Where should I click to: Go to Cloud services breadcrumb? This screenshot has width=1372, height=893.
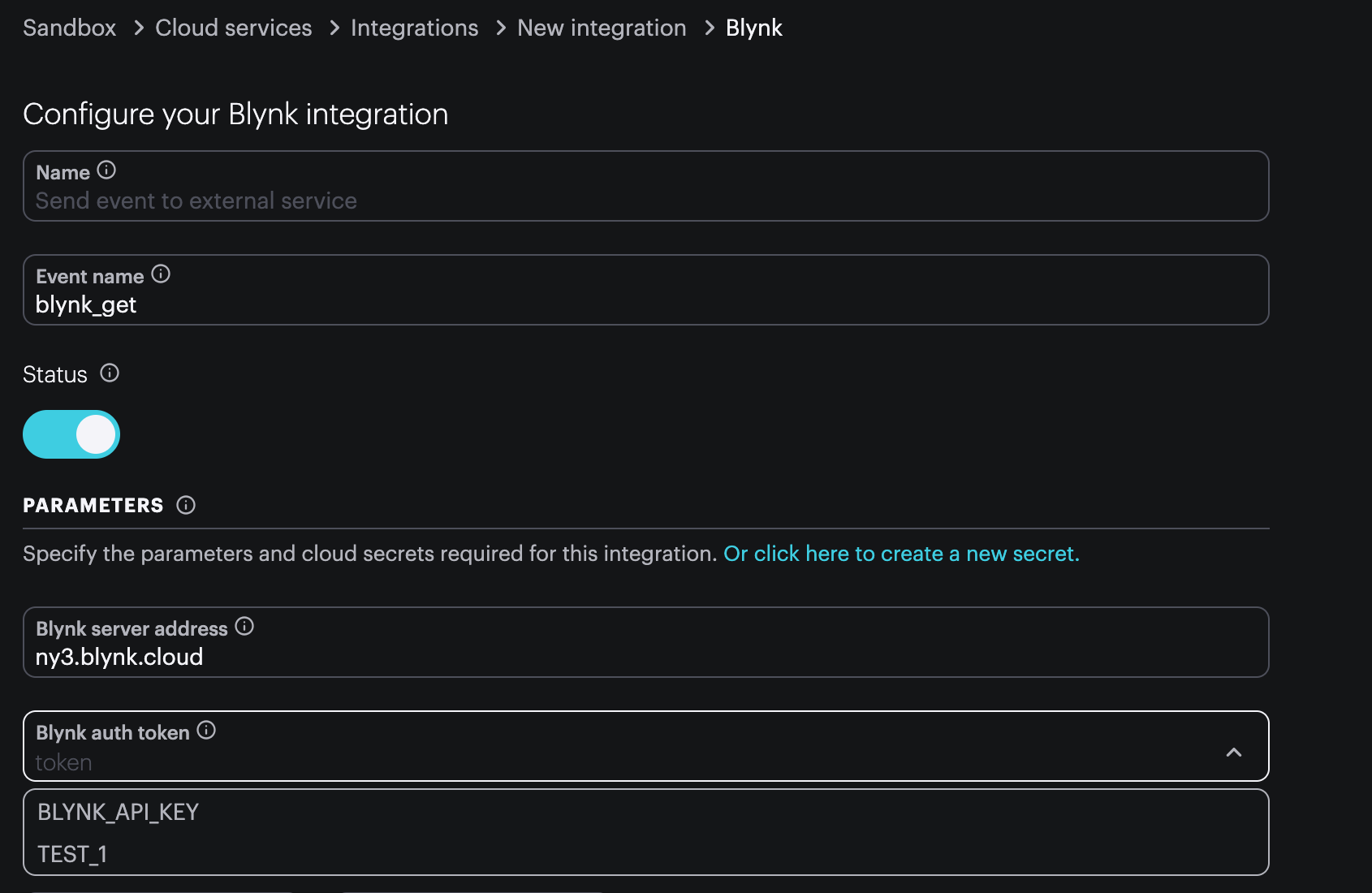234,28
